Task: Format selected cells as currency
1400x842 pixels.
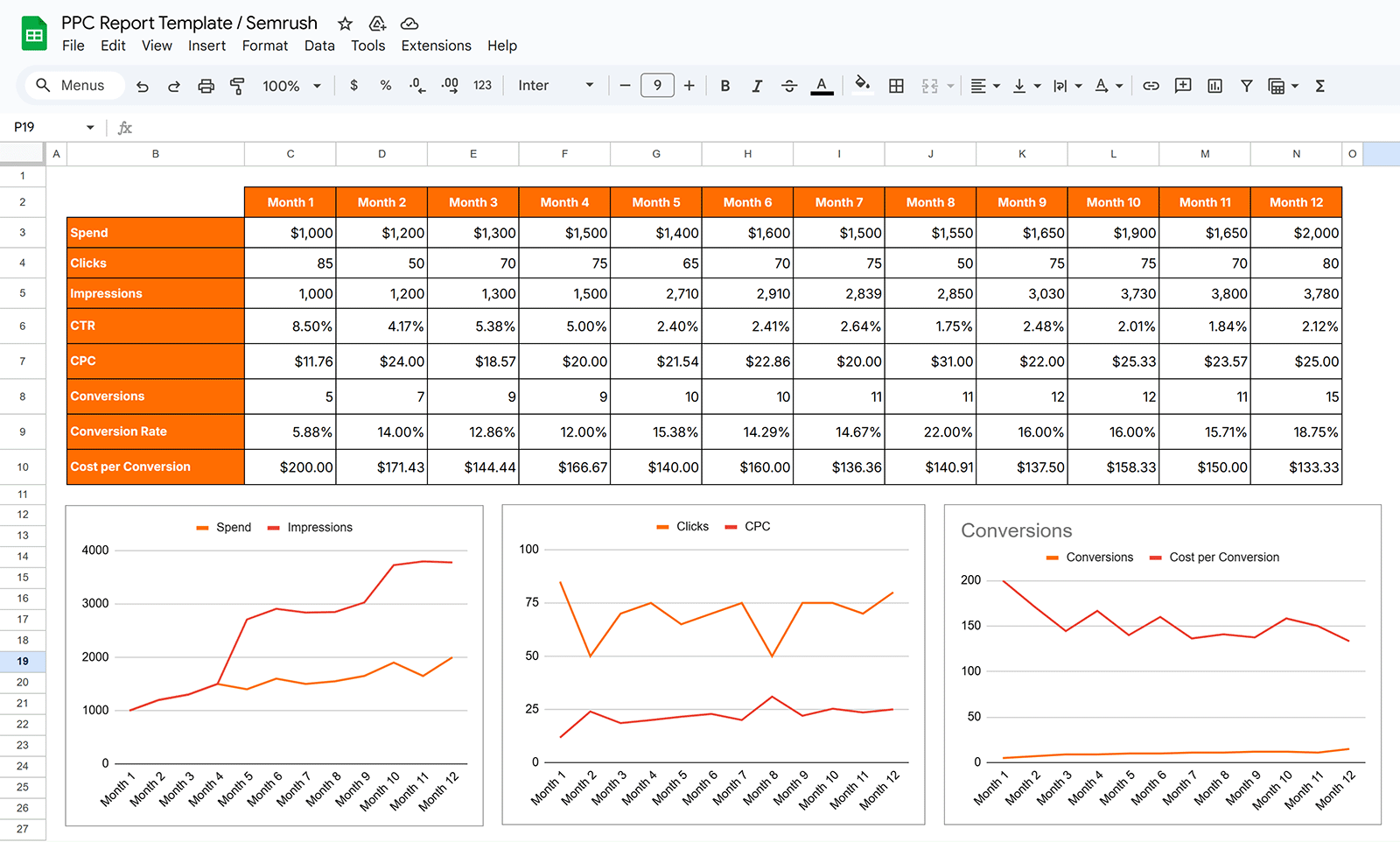Action: point(353,85)
